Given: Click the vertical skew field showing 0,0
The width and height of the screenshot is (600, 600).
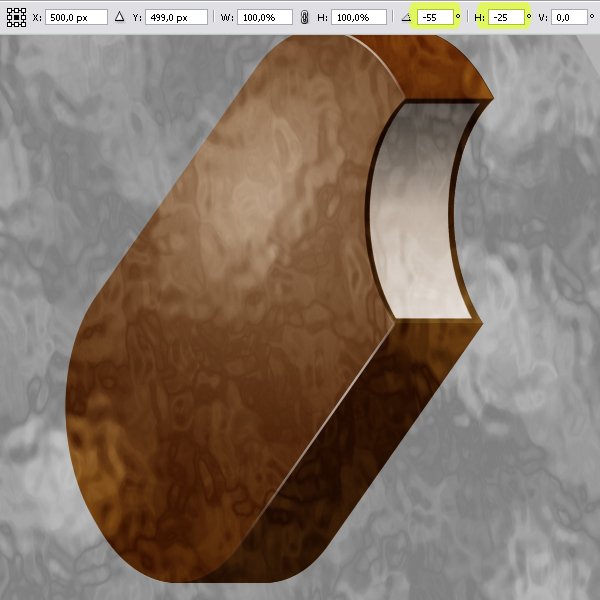Looking at the screenshot, I should point(569,17).
